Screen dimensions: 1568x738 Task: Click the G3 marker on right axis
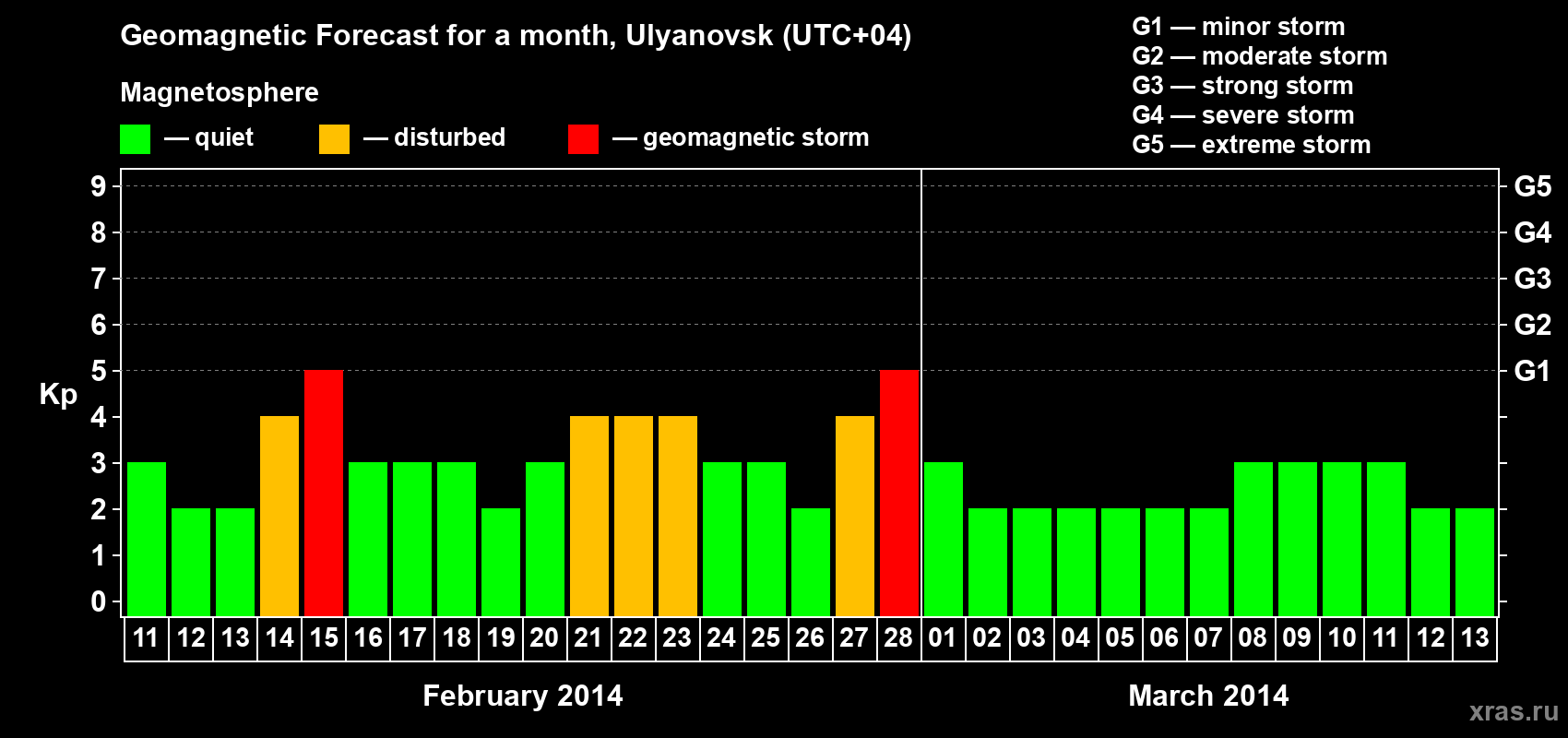click(x=1533, y=279)
